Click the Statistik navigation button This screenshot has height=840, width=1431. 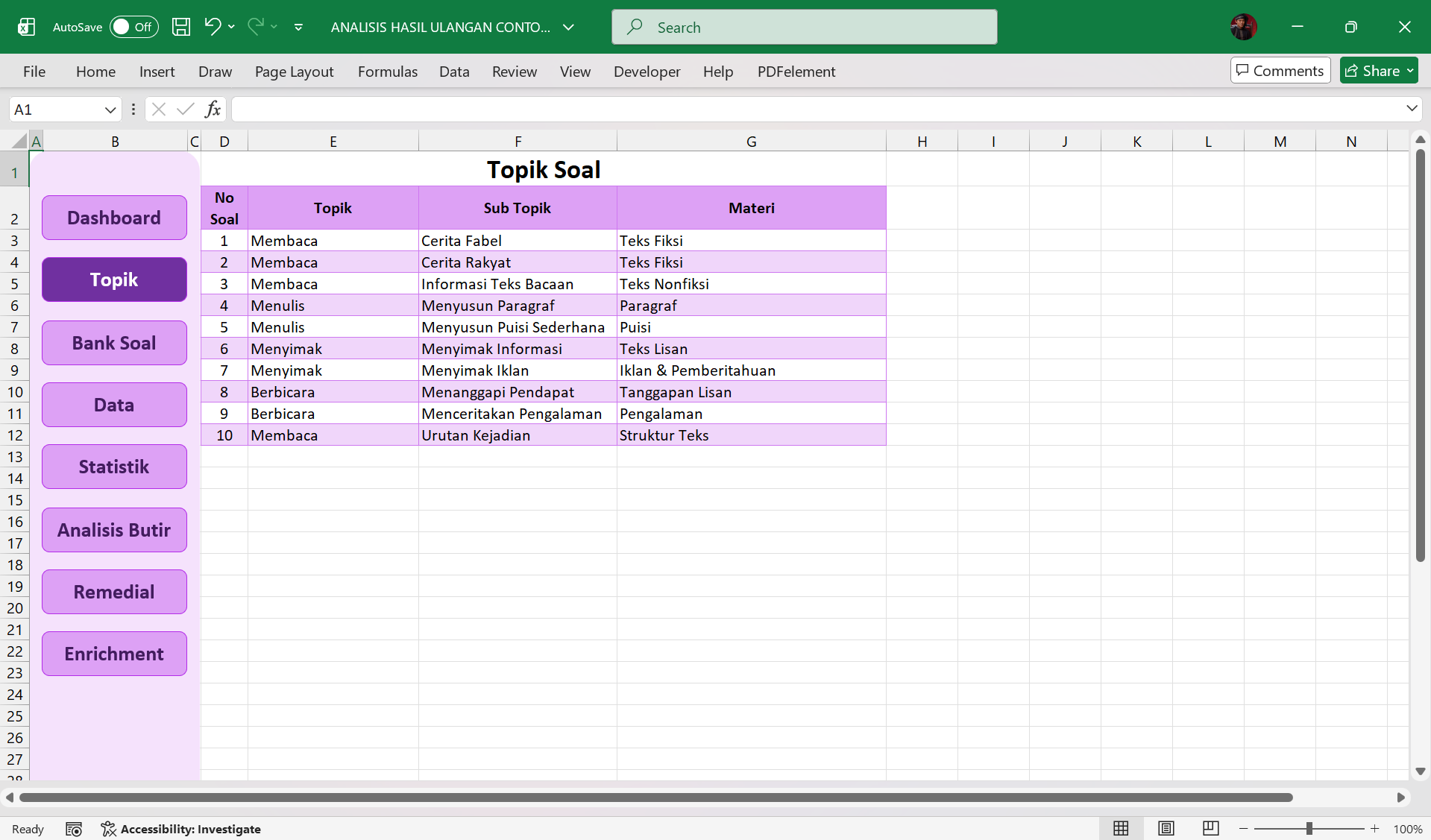[114, 467]
